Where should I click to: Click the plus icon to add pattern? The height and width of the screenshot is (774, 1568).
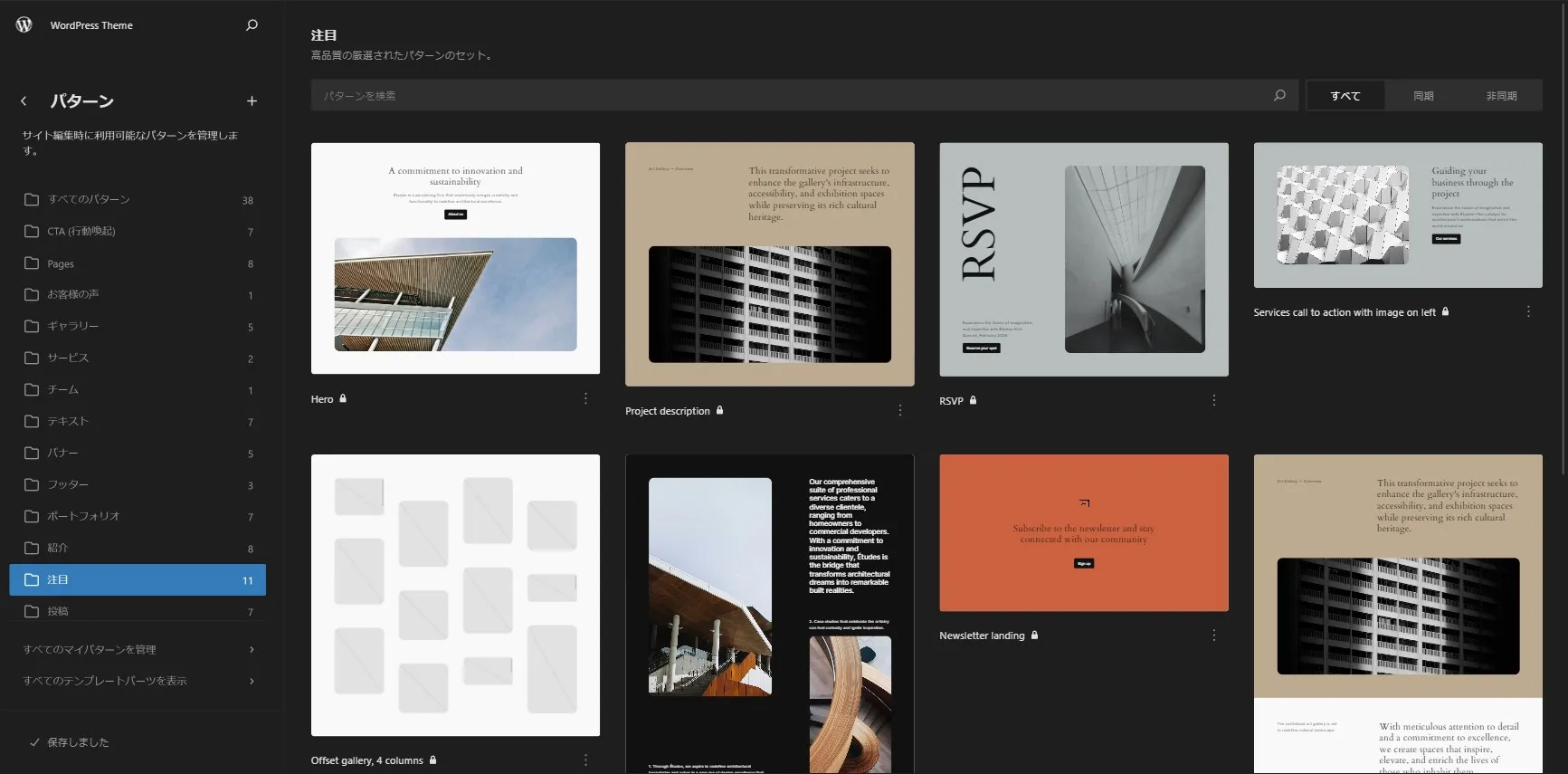coord(252,101)
